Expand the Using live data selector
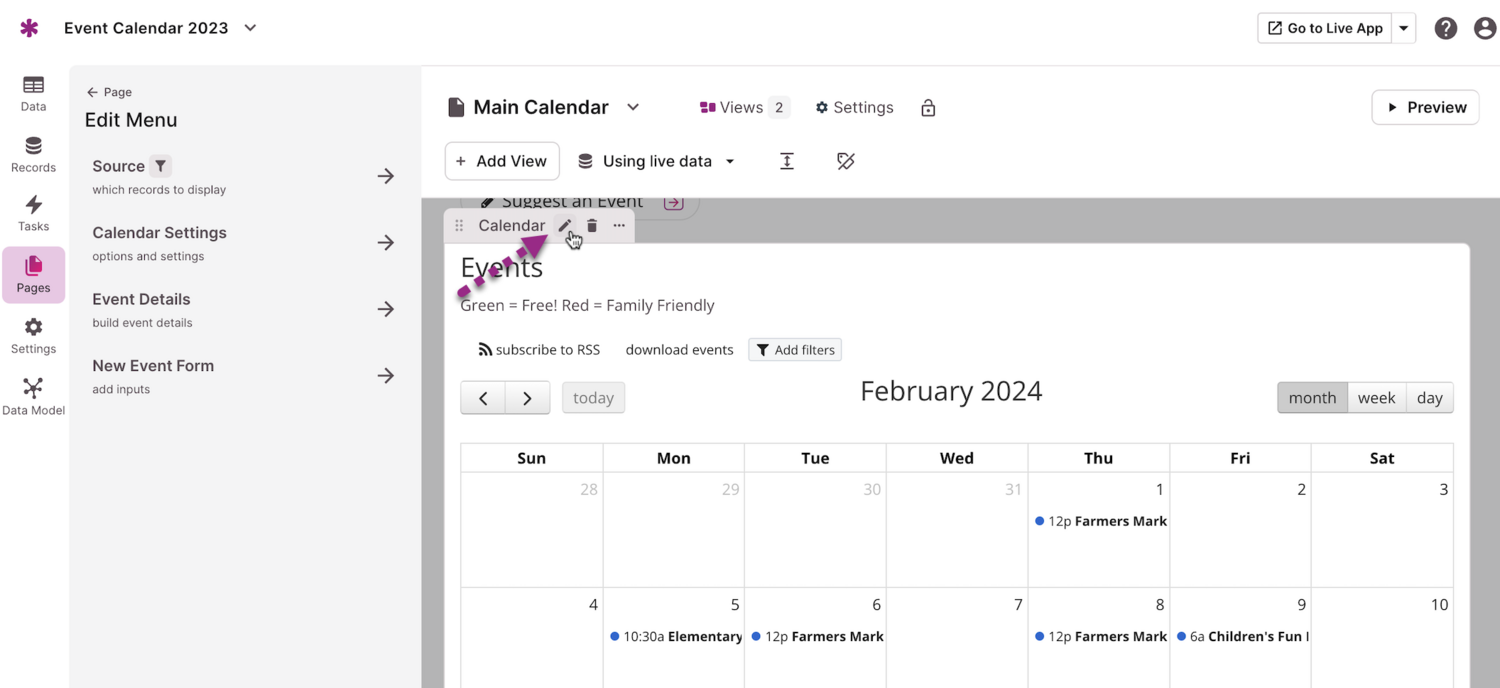Screen dimensions: 1500x688 (x=731, y=160)
